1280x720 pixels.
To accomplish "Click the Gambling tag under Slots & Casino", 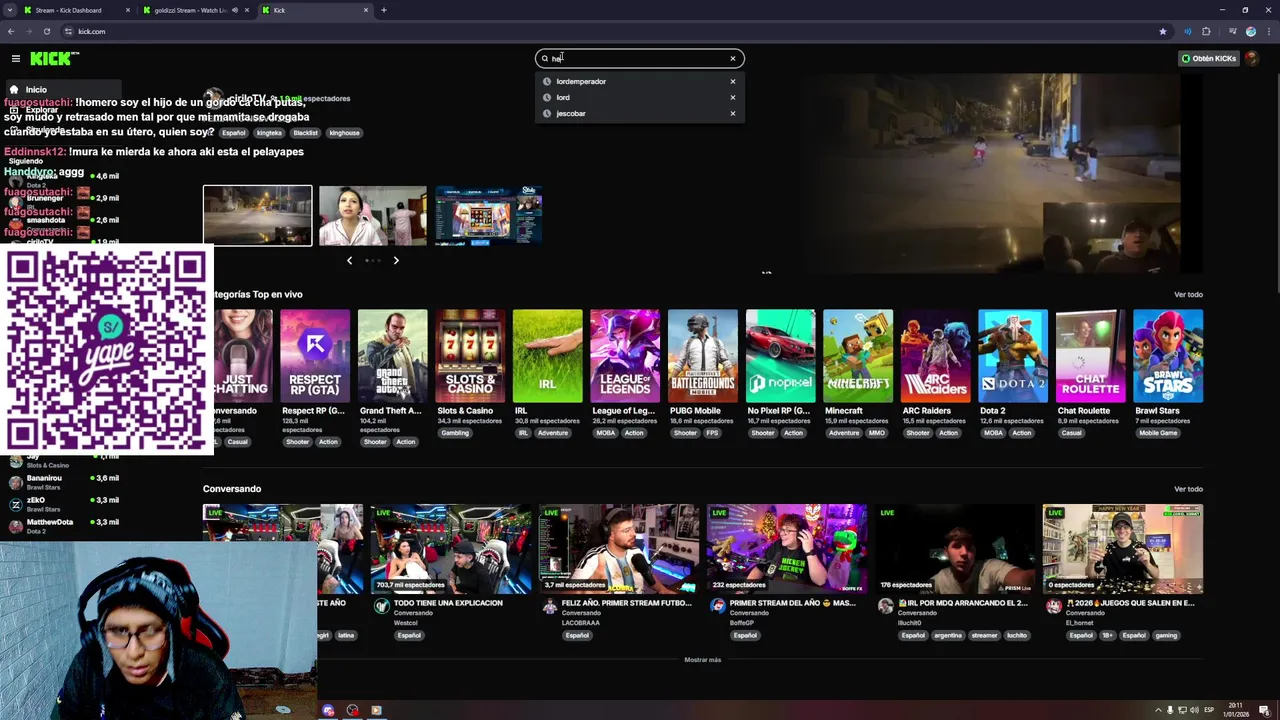I will [455, 433].
